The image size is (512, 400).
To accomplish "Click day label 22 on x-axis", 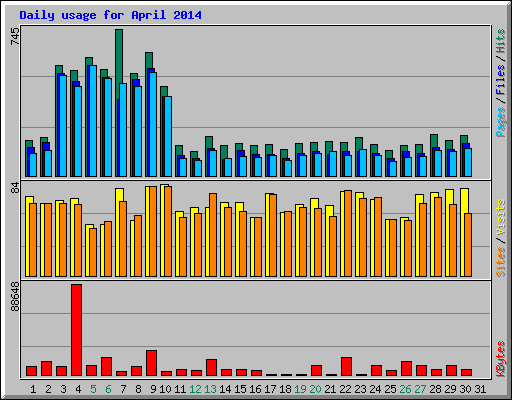I will [x=345, y=389].
